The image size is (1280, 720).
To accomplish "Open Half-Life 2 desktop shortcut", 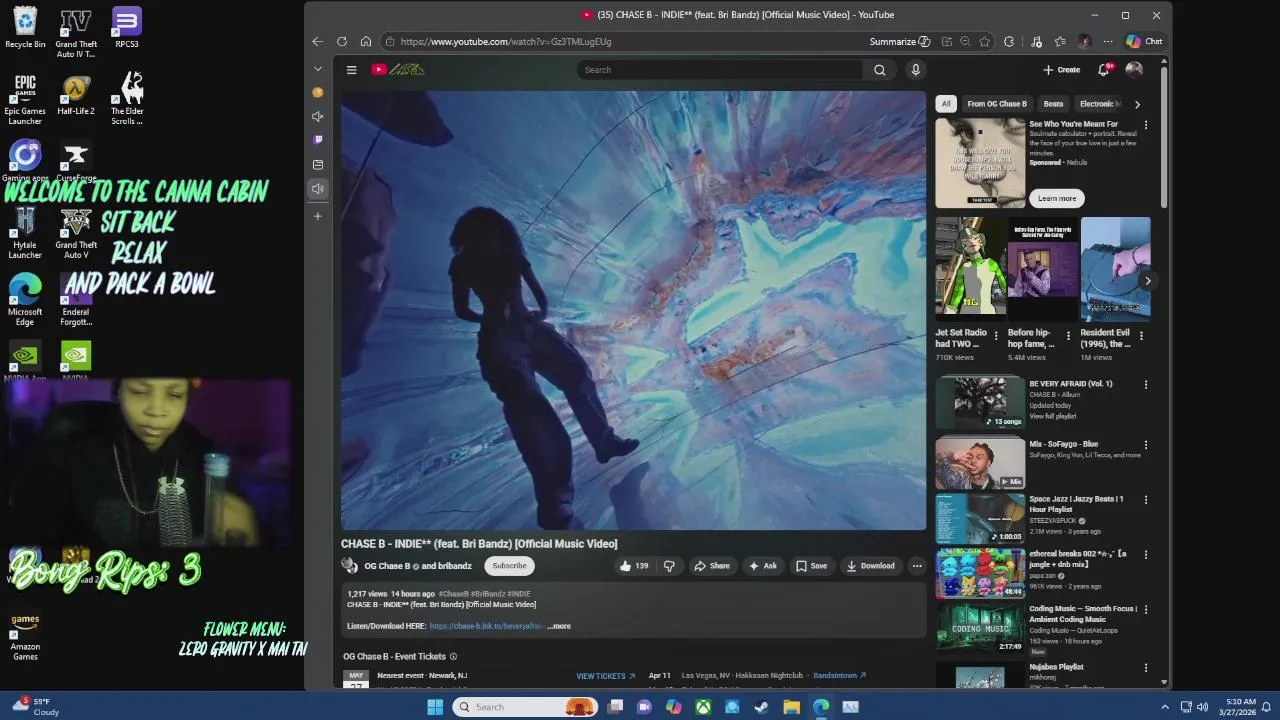I will (x=76, y=94).
